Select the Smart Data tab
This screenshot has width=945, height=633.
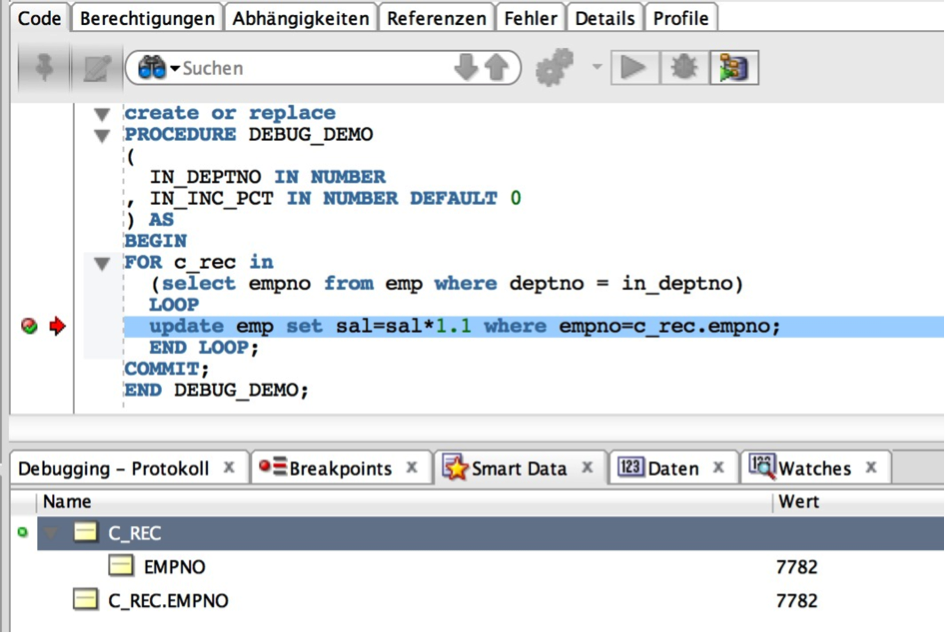pyautogui.click(x=519, y=468)
